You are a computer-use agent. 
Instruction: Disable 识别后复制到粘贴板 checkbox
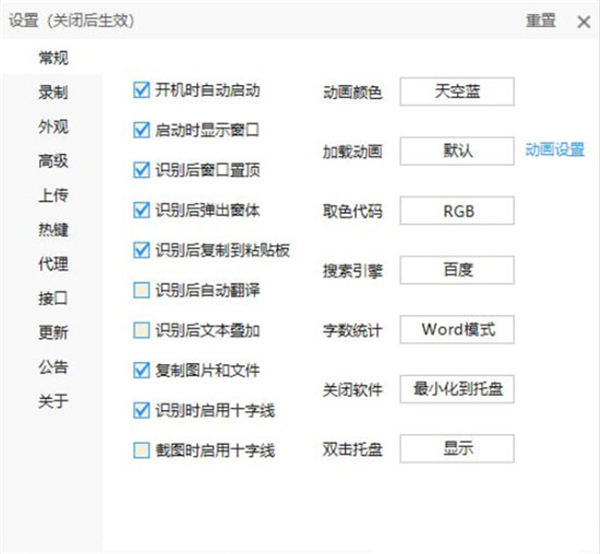click(x=141, y=250)
